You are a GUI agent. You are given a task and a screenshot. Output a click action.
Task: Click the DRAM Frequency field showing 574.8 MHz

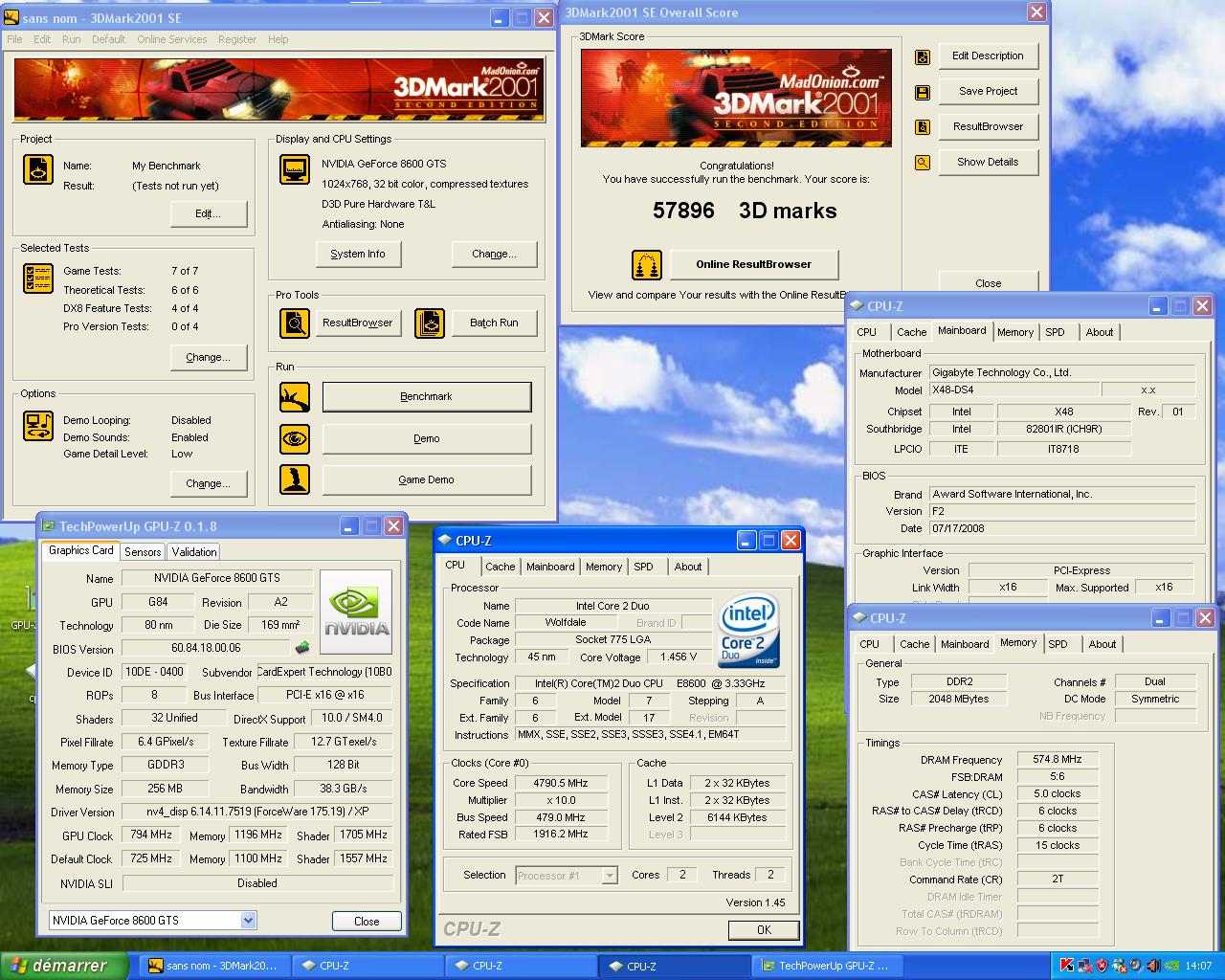pyautogui.click(x=1058, y=760)
